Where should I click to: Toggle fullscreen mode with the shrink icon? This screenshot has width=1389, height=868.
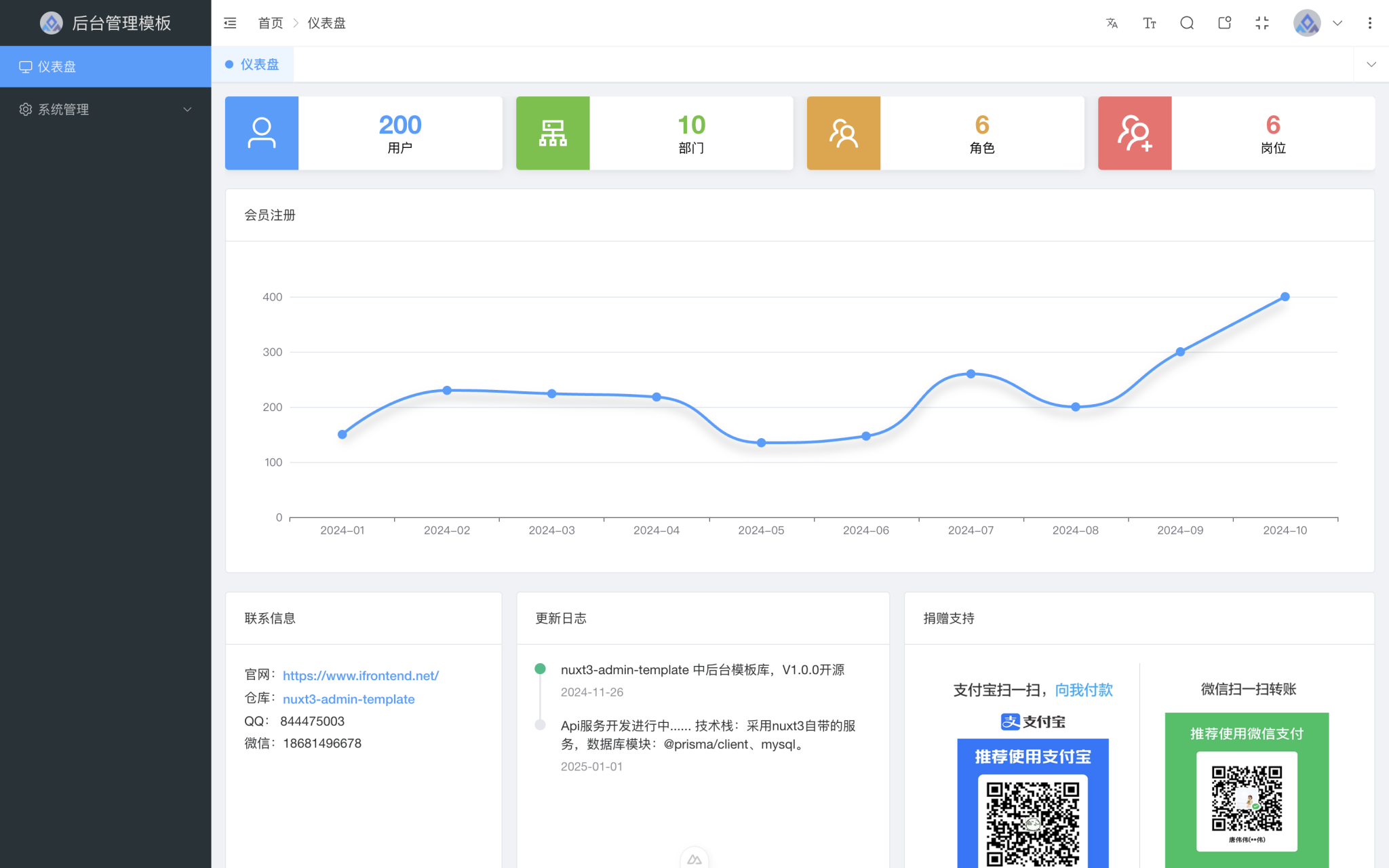(x=1262, y=22)
